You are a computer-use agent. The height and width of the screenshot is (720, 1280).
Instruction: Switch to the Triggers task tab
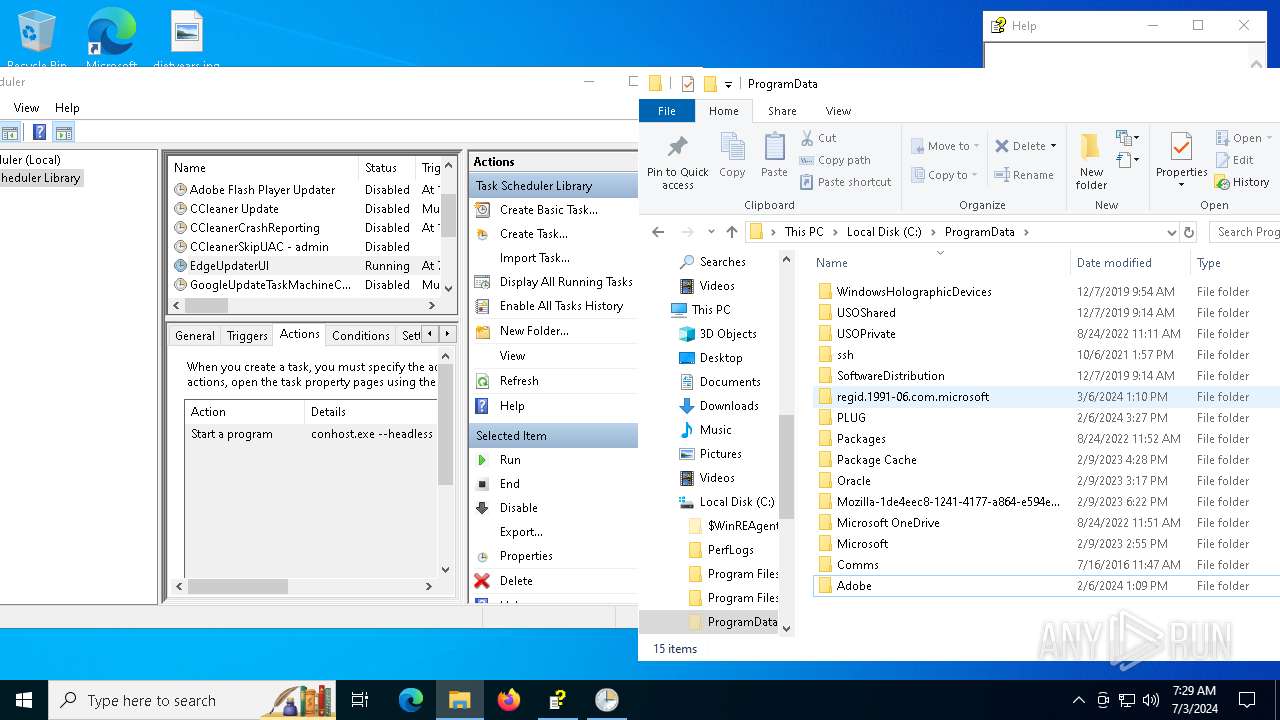point(247,336)
